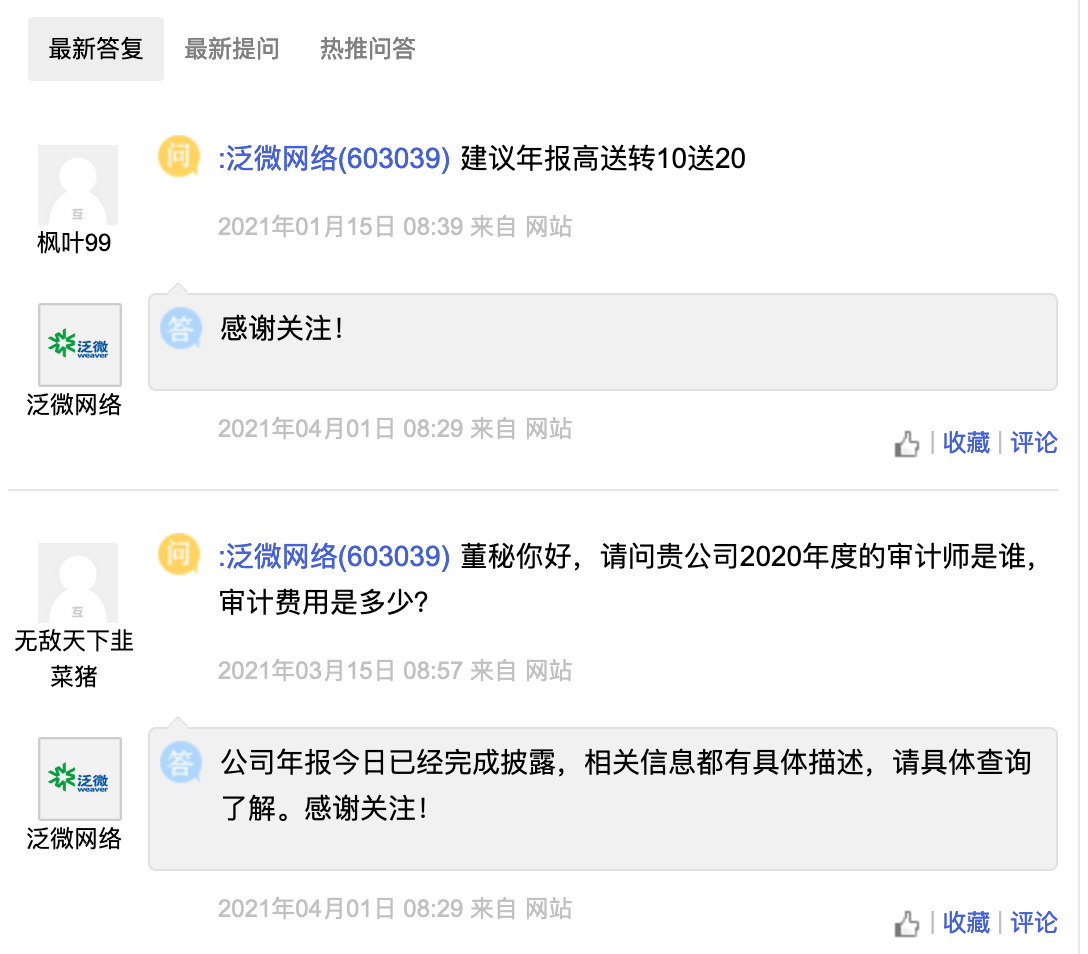This screenshot has height=954, width=1088.
Task: Click the thumbs-up icon on first answer
Action: [x=906, y=443]
